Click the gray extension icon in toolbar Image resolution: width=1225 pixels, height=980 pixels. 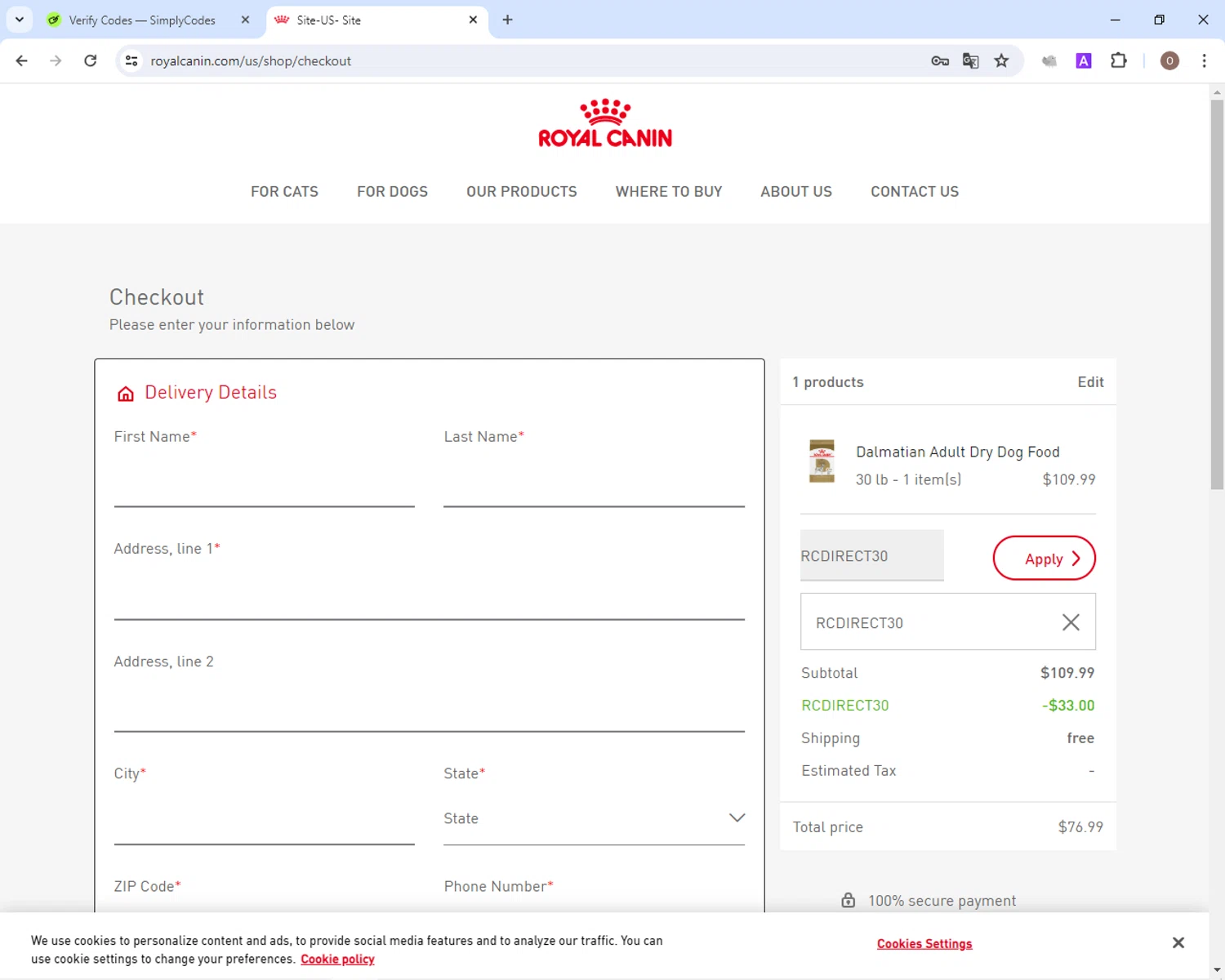(x=1049, y=60)
